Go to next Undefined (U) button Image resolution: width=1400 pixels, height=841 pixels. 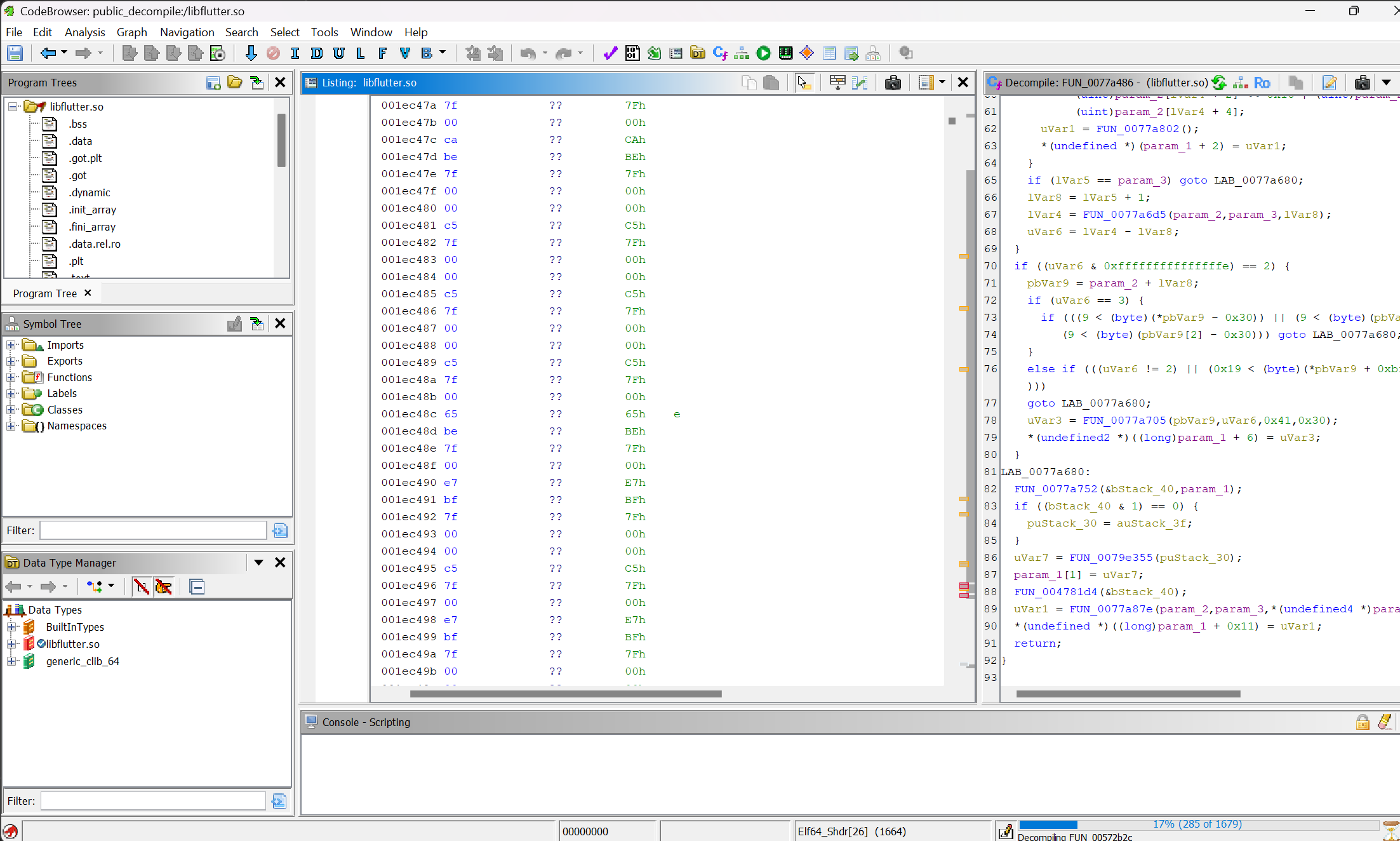[x=338, y=53]
